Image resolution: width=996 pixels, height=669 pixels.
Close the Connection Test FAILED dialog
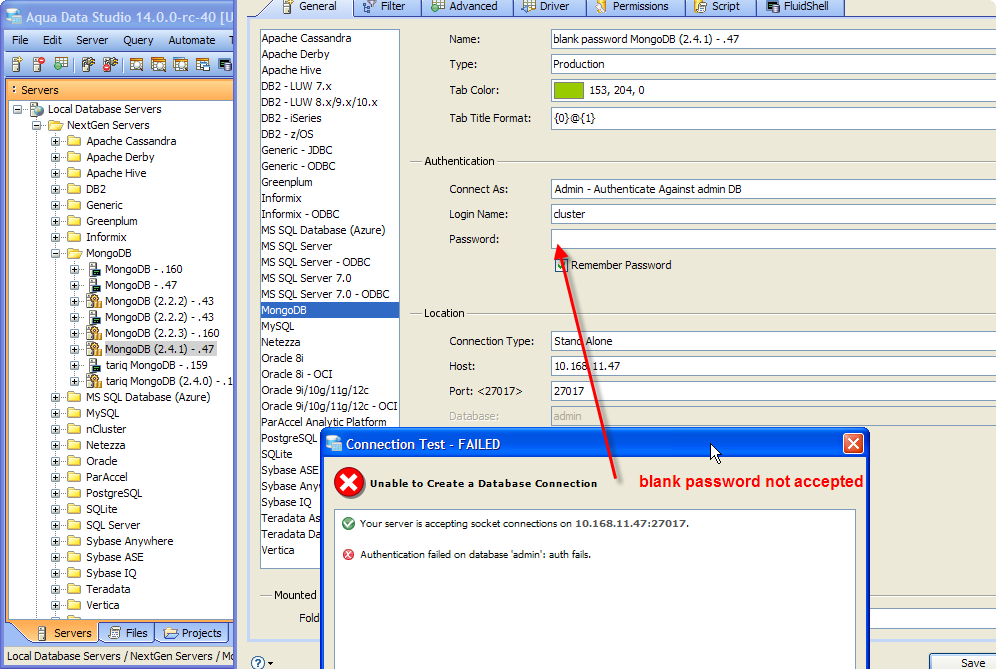pos(853,443)
